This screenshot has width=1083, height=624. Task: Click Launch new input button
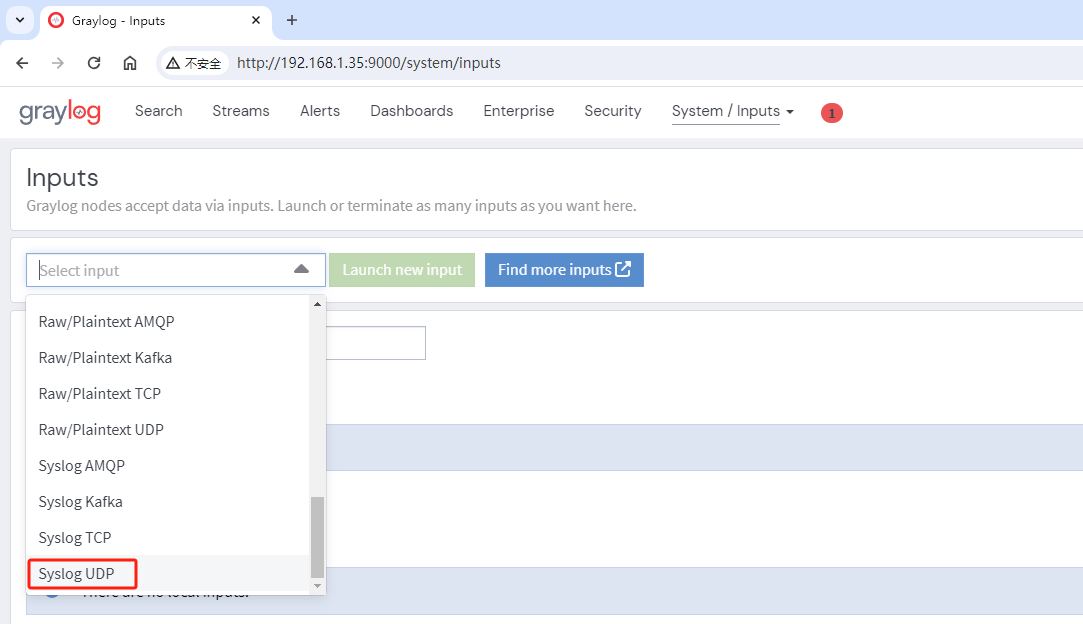pos(402,270)
